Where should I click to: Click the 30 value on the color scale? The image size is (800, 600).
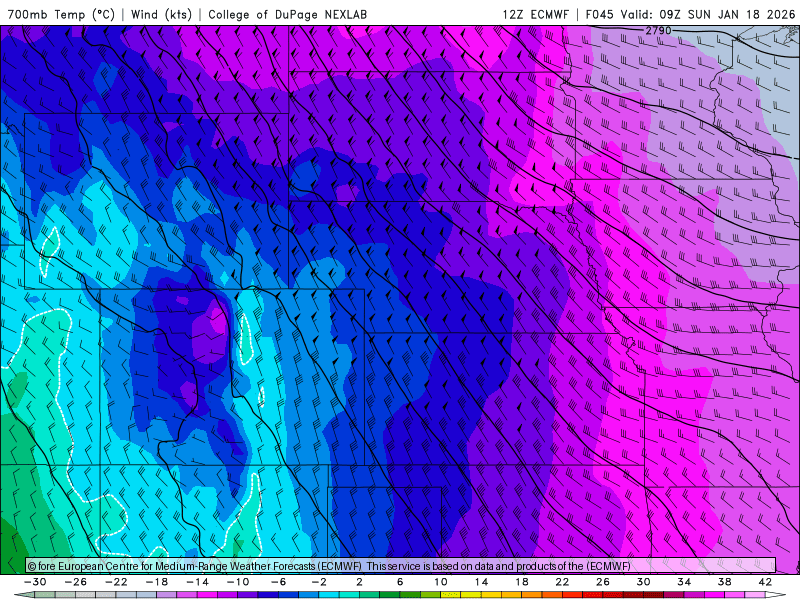click(x=643, y=582)
